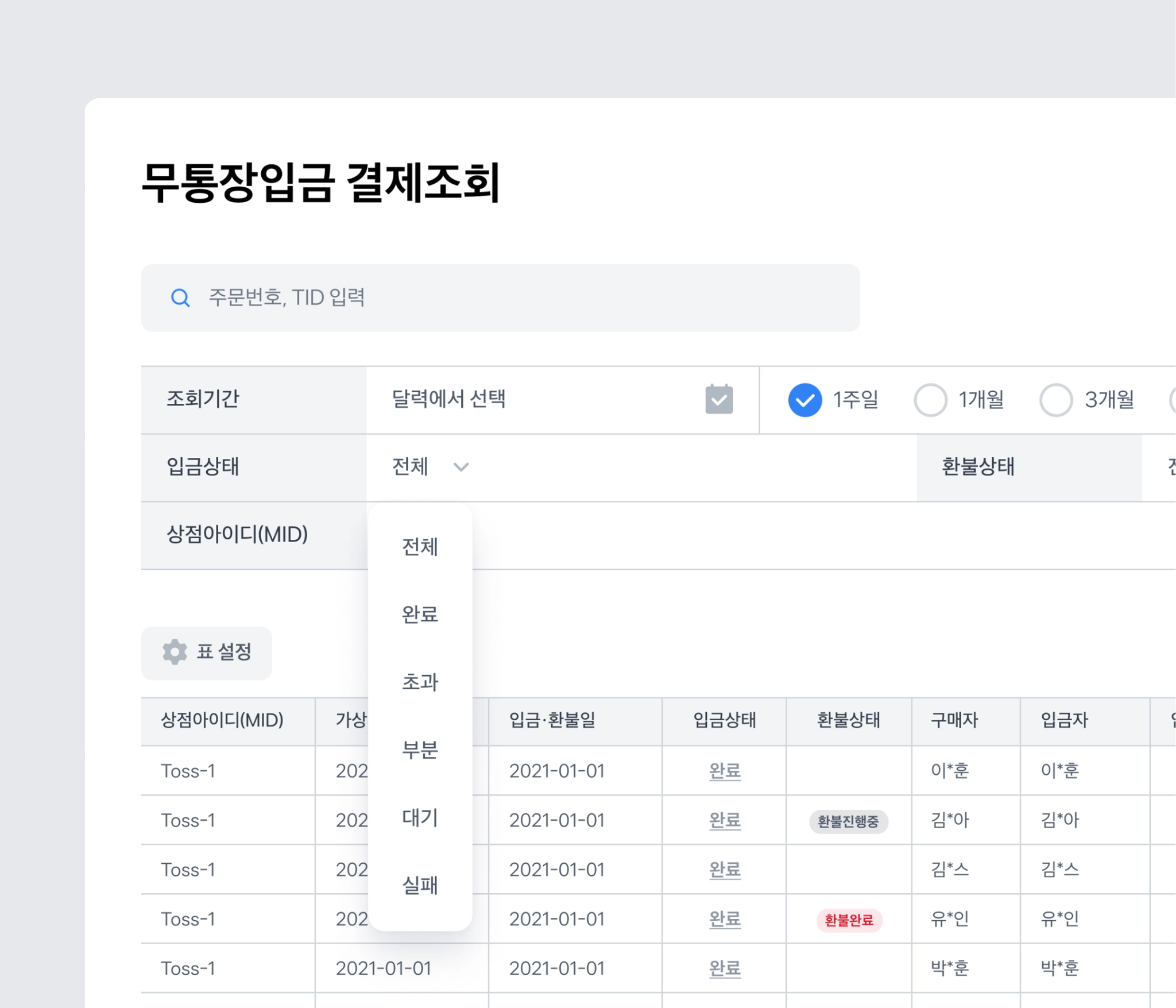1176x1008 pixels.
Task: Pick 초과 option in dropdown list
Action: [420, 682]
